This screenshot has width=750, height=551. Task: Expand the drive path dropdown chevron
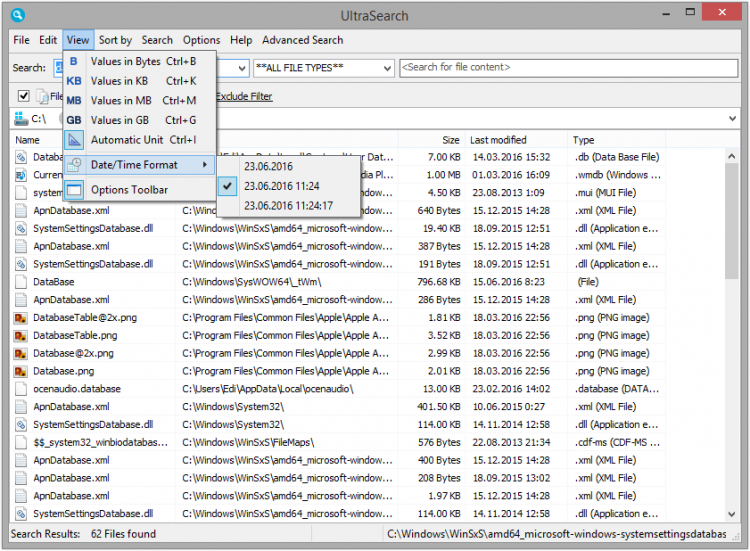[x=732, y=118]
